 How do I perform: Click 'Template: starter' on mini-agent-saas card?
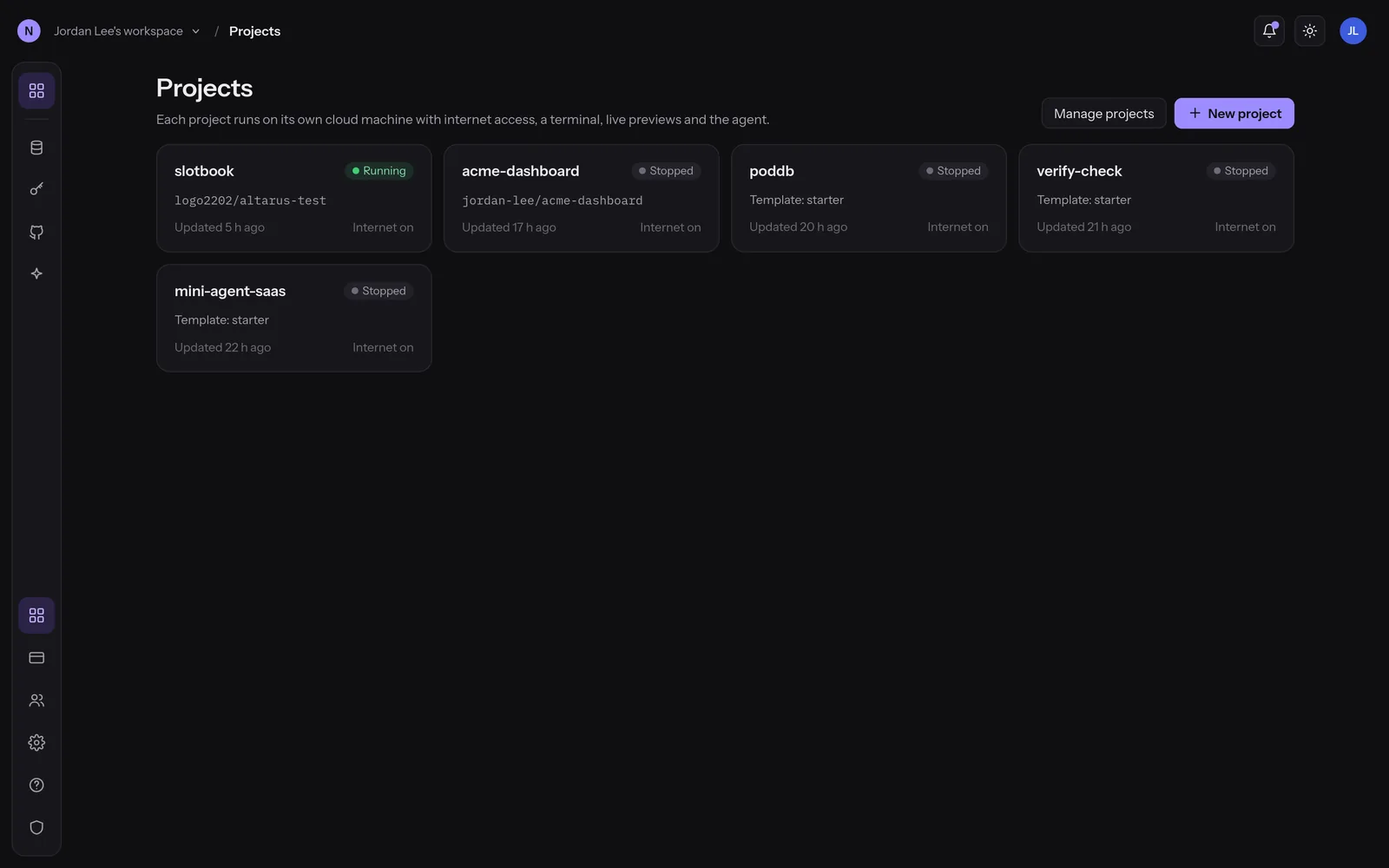pyautogui.click(x=221, y=320)
